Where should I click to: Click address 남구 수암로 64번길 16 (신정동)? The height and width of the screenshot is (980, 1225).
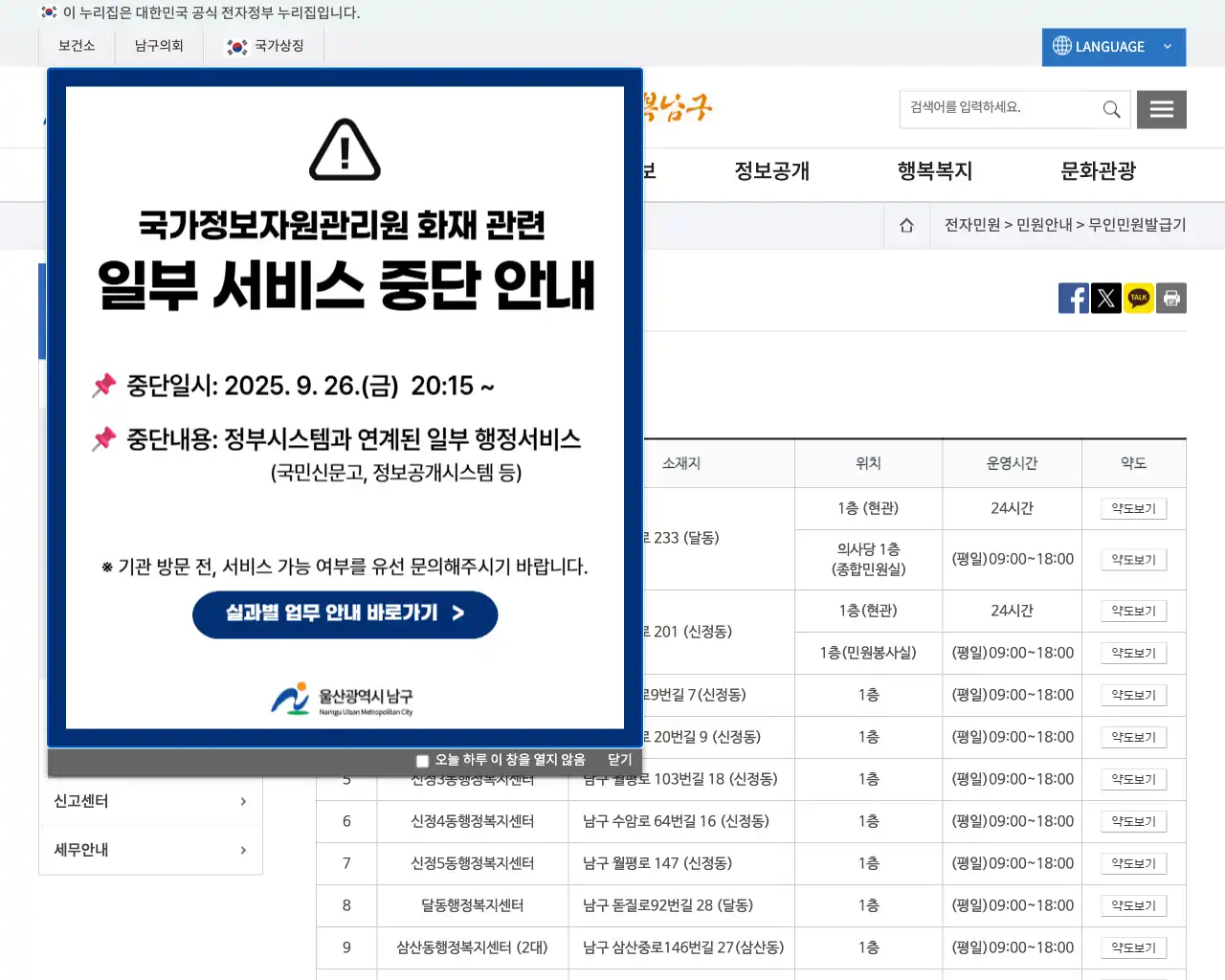pyautogui.click(x=676, y=821)
